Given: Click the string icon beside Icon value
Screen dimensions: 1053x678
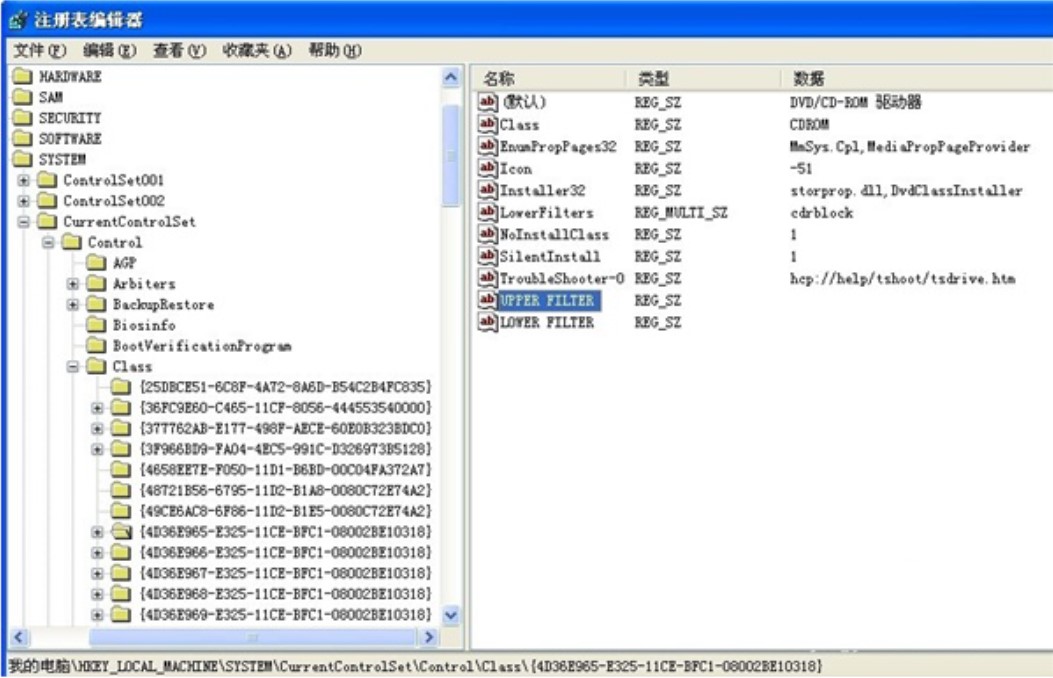Looking at the screenshot, I should tap(488, 168).
